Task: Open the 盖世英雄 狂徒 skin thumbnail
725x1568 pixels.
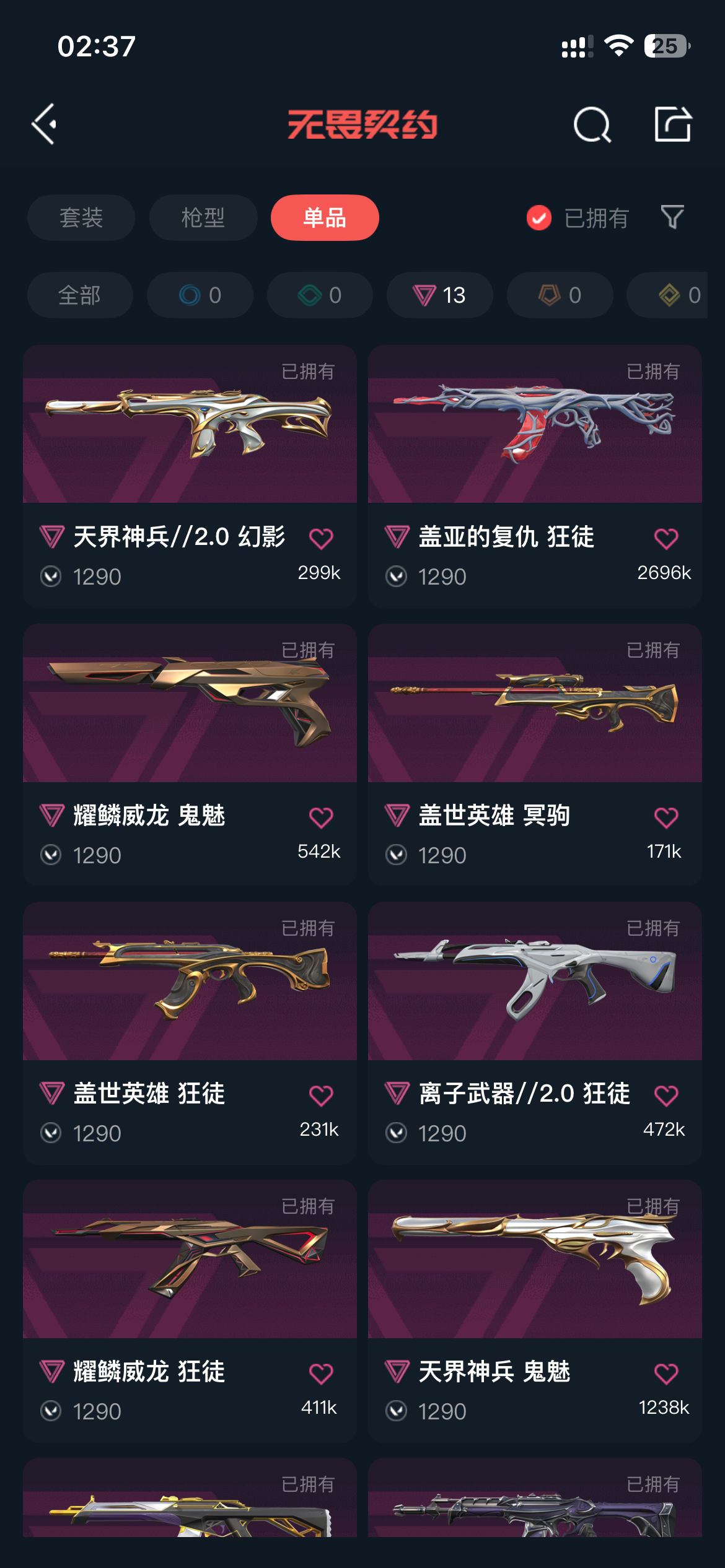Action: pyautogui.click(x=190, y=981)
